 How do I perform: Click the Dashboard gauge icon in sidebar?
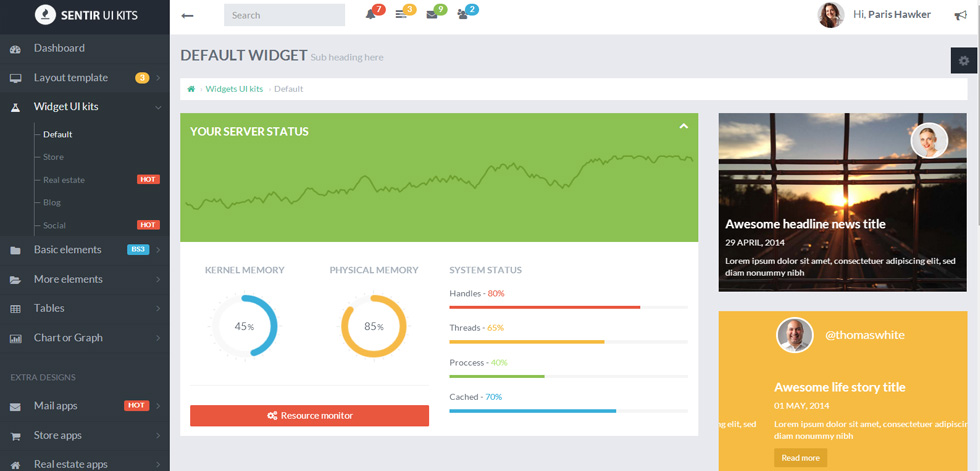[x=16, y=49]
